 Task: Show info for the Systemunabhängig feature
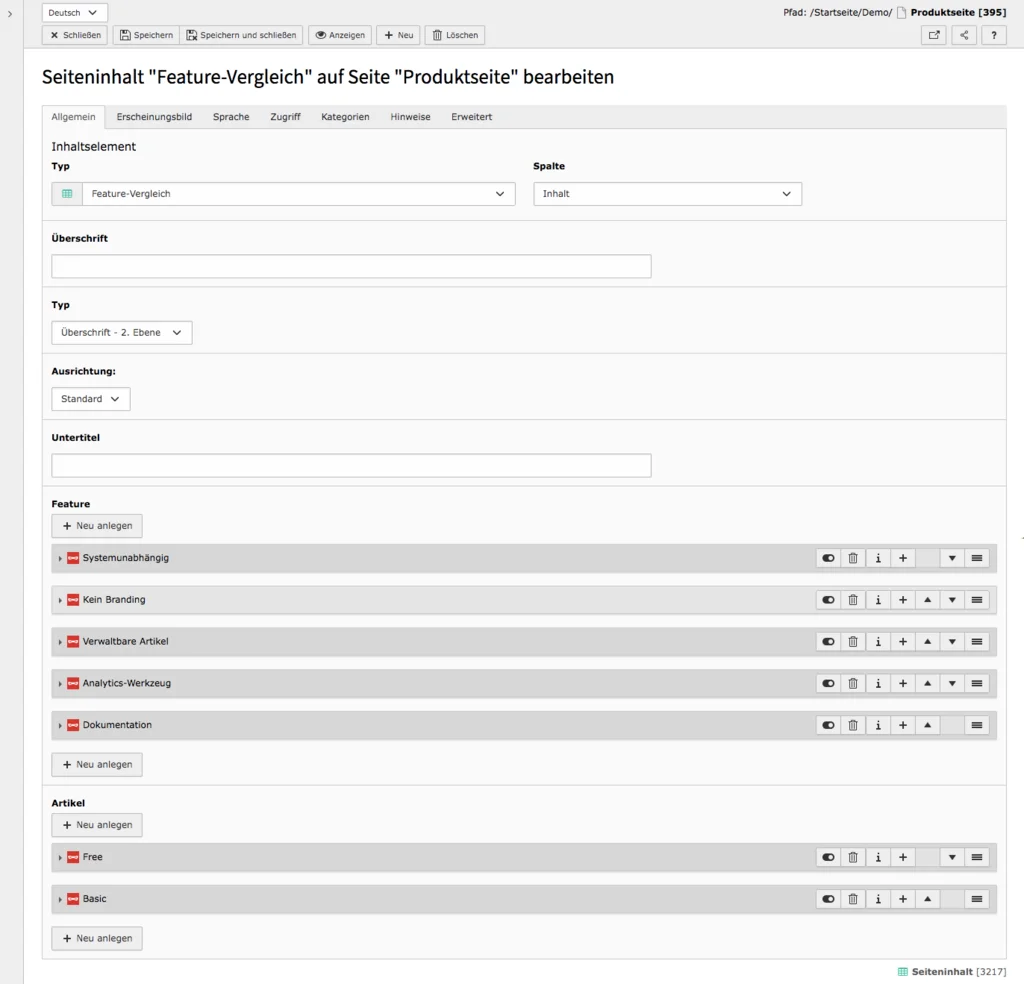point(877,558)
